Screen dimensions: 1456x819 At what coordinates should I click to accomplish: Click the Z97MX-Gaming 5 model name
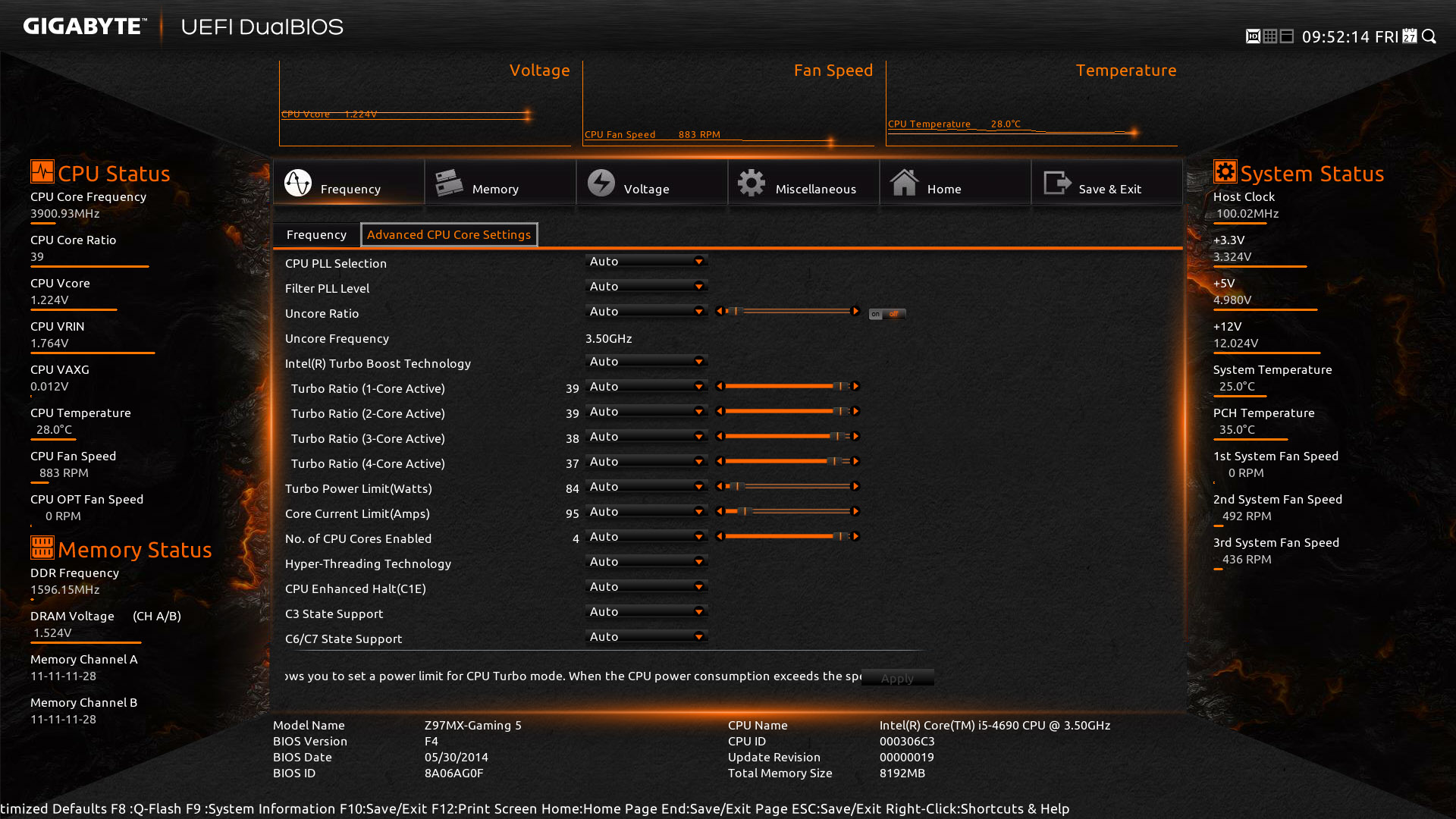[473, 725]
